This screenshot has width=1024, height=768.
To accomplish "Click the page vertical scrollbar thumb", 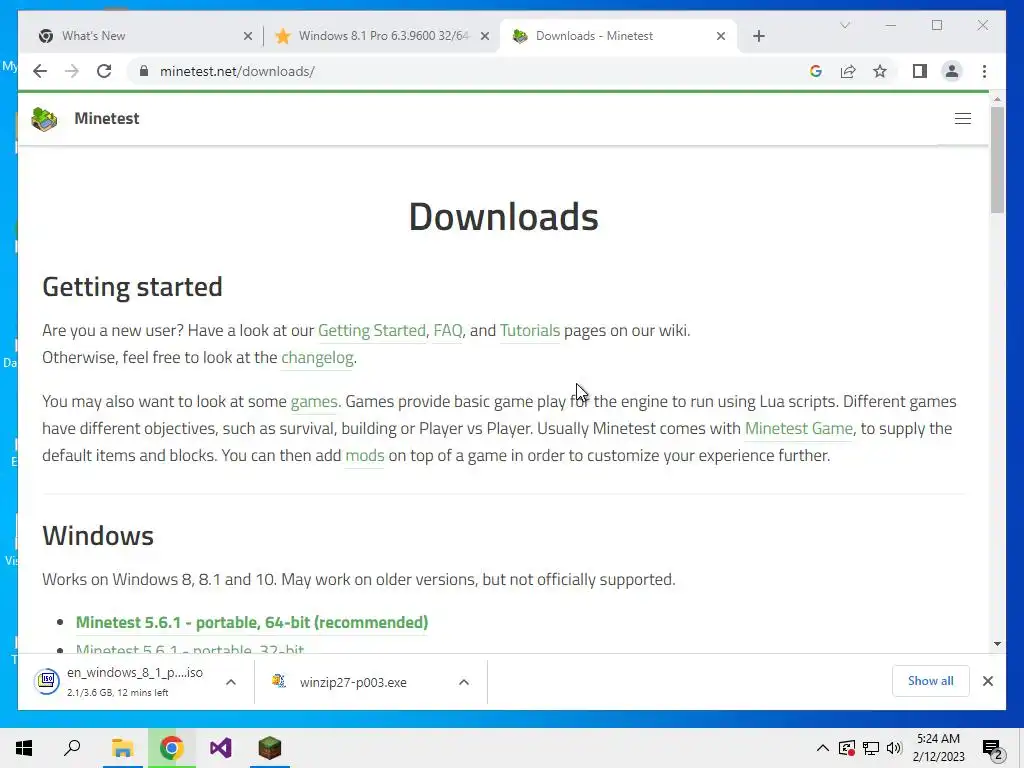I will [x=997, y=160].
